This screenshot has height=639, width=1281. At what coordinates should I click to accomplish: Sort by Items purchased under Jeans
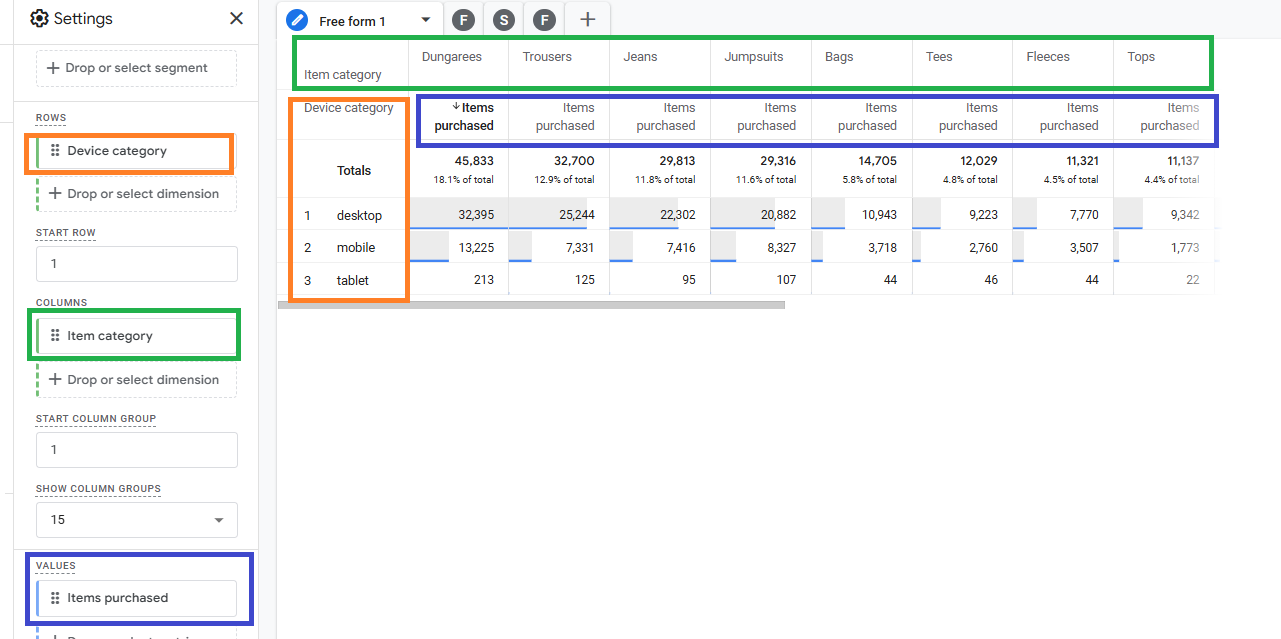(666, 117)
